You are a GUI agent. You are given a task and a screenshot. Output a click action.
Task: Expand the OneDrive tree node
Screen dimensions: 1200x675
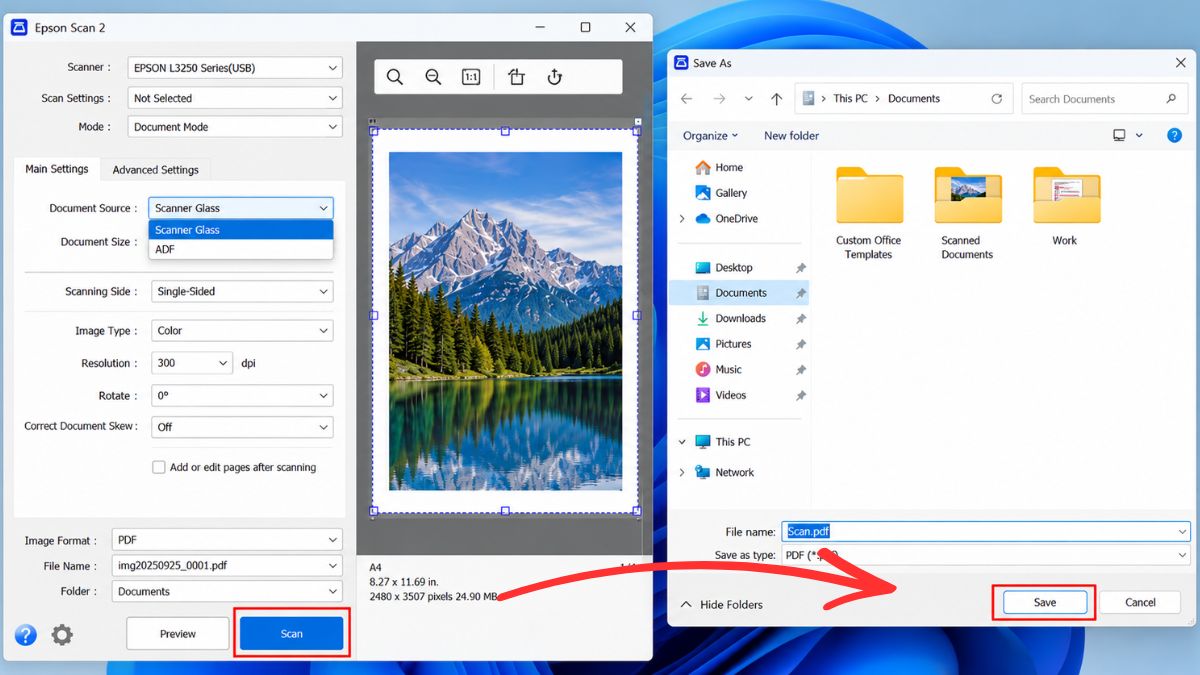click(x=682, y=219)
